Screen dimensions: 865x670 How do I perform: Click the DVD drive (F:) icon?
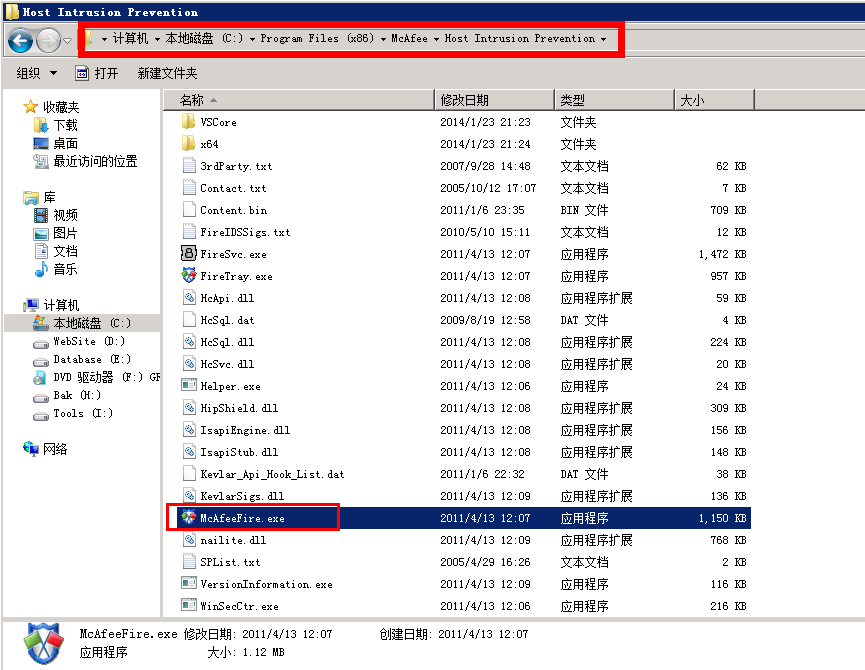pyautogui.click(x=40, y=377)
